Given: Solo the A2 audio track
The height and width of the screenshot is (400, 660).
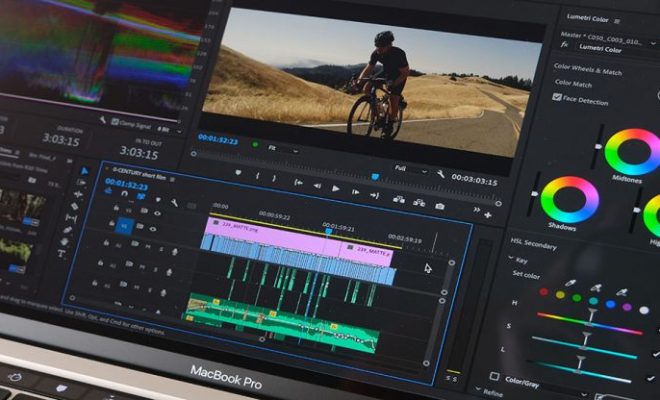Looking at the screenshot, I should point(155,269).
